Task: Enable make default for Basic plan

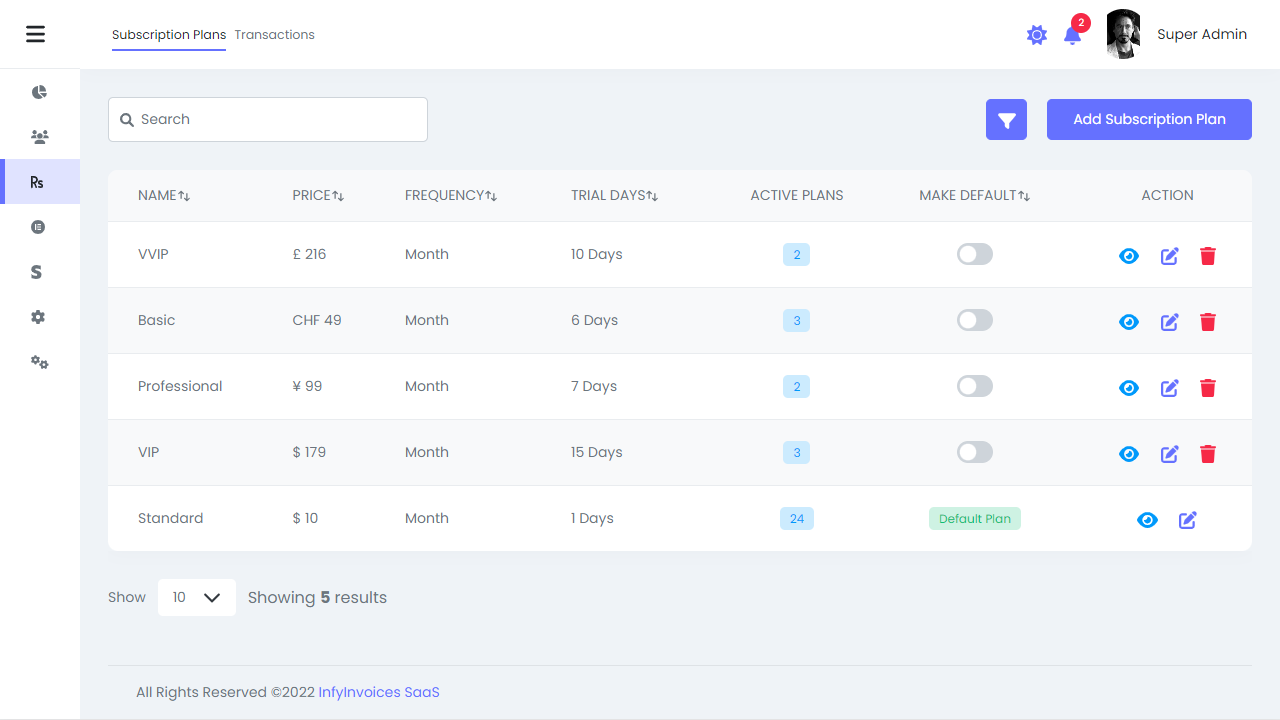Action: click(974, 320)
